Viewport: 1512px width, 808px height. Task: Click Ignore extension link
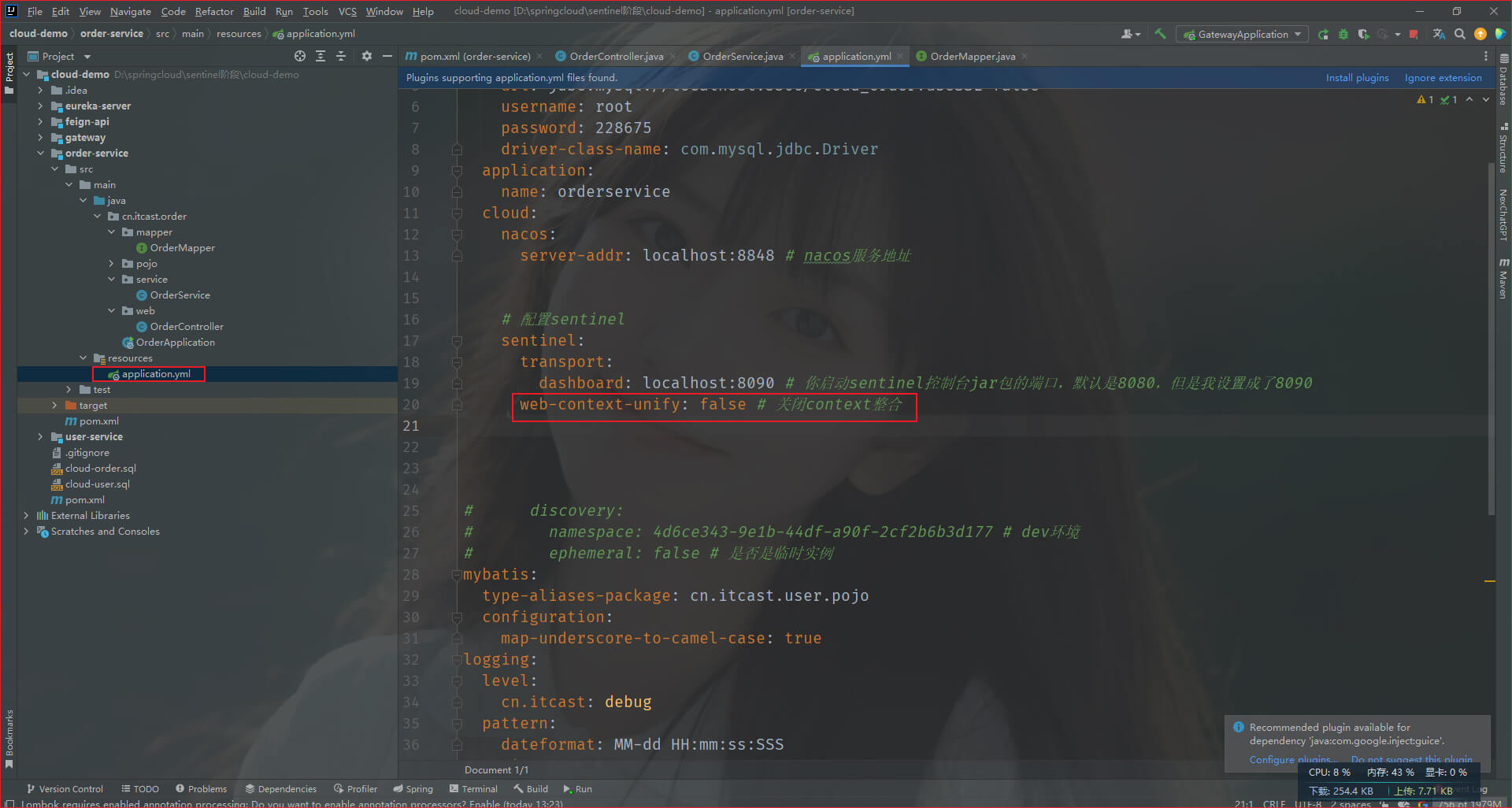(x=1443, y=77)
